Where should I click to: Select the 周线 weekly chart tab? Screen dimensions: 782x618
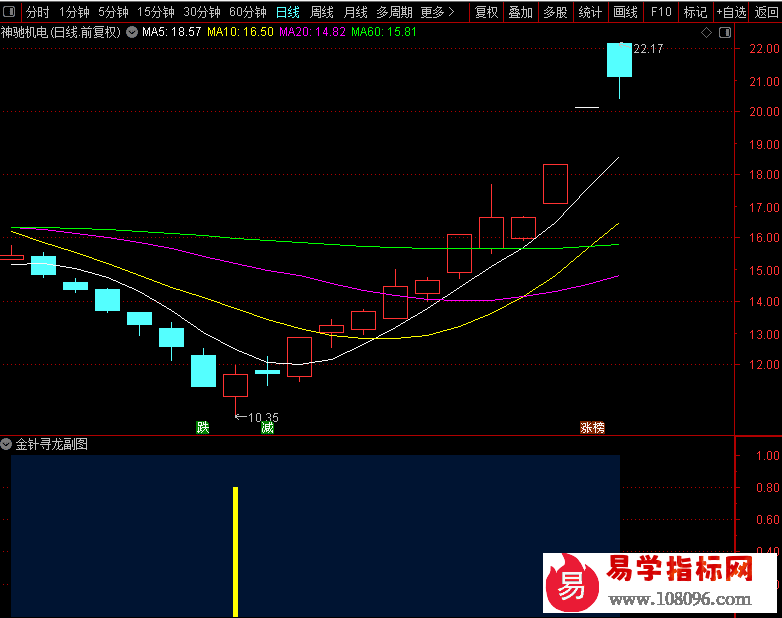pos(321,12)
